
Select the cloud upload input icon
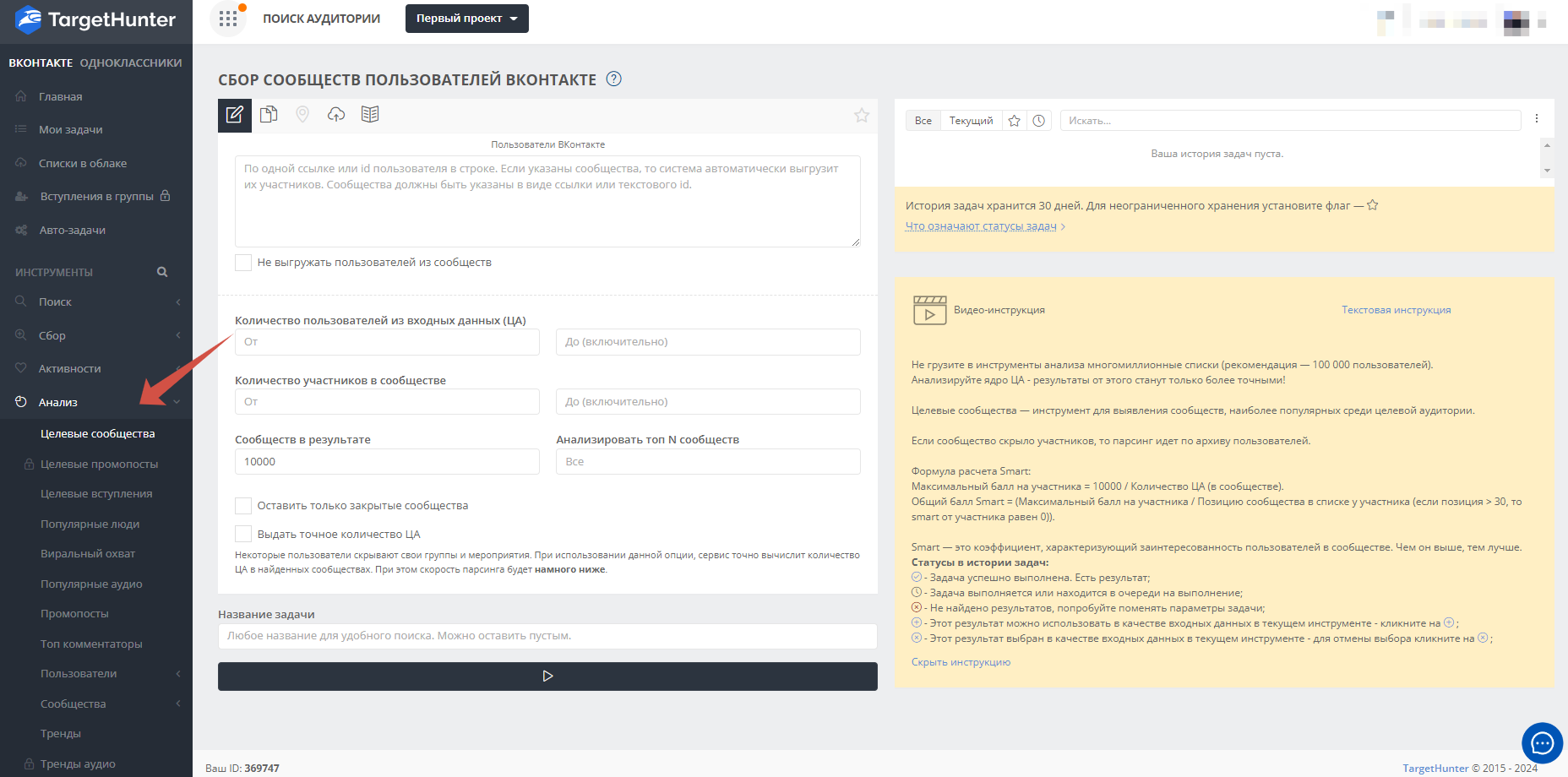[336, 115]
